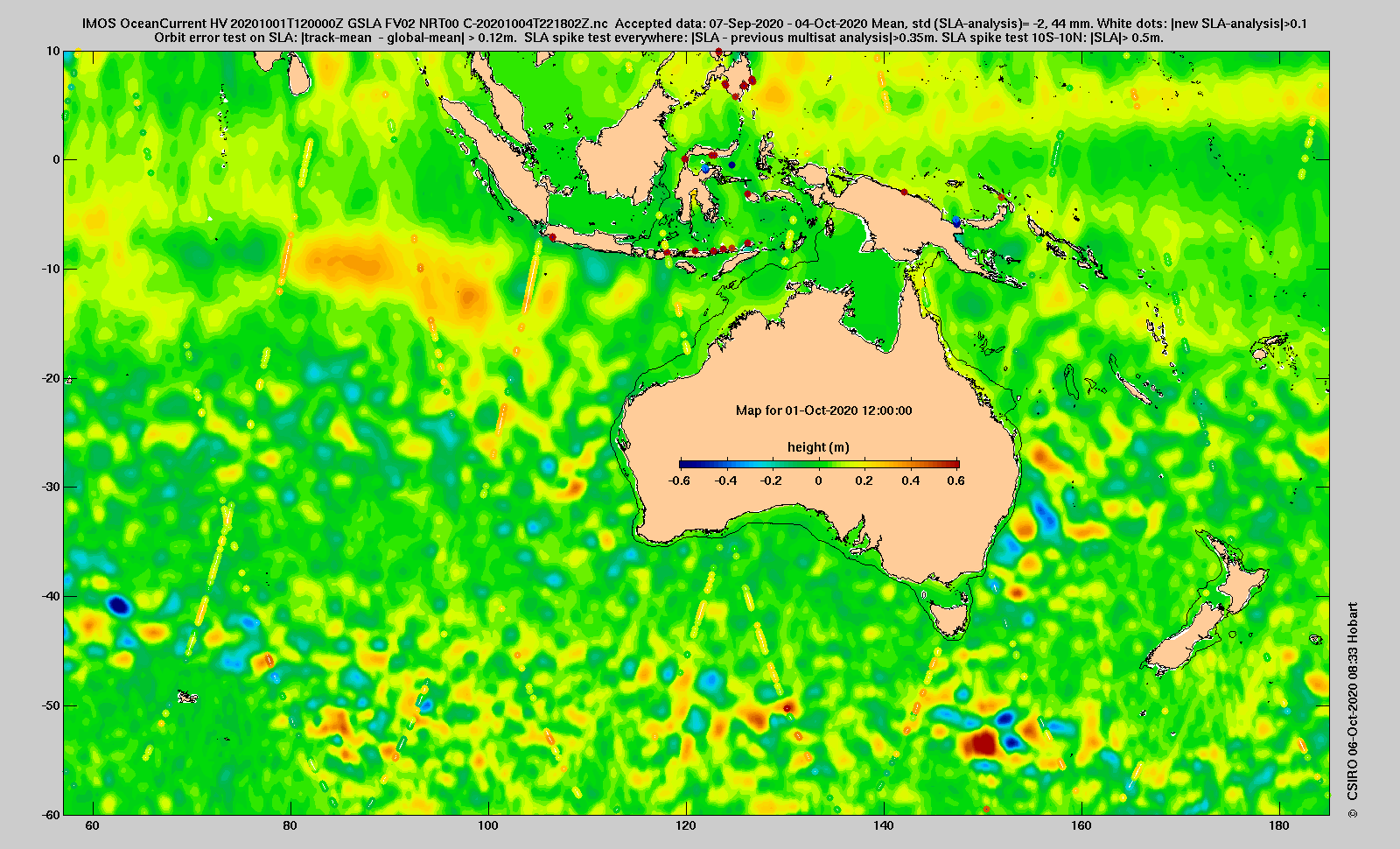Screen dimensions: 1400x849
Task: Click the colorbar tick label -0.6
Action: [679, 481]
